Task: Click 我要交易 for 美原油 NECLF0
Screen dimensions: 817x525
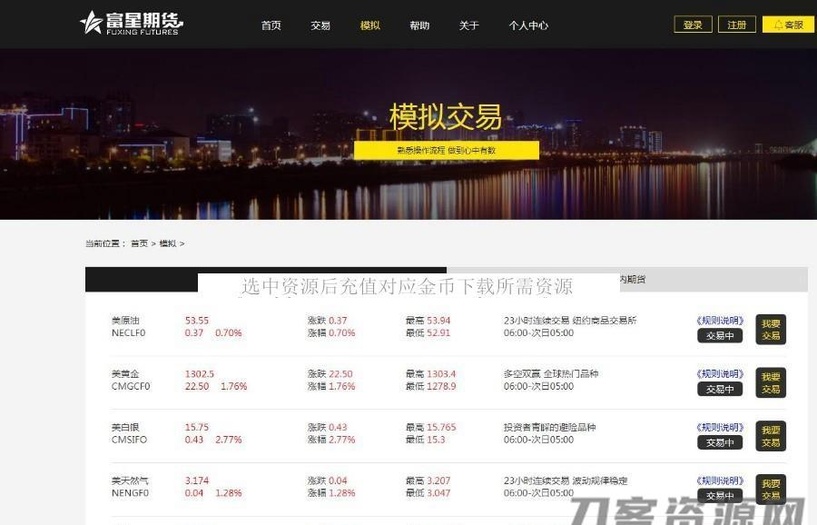Action: click(770, 329)
